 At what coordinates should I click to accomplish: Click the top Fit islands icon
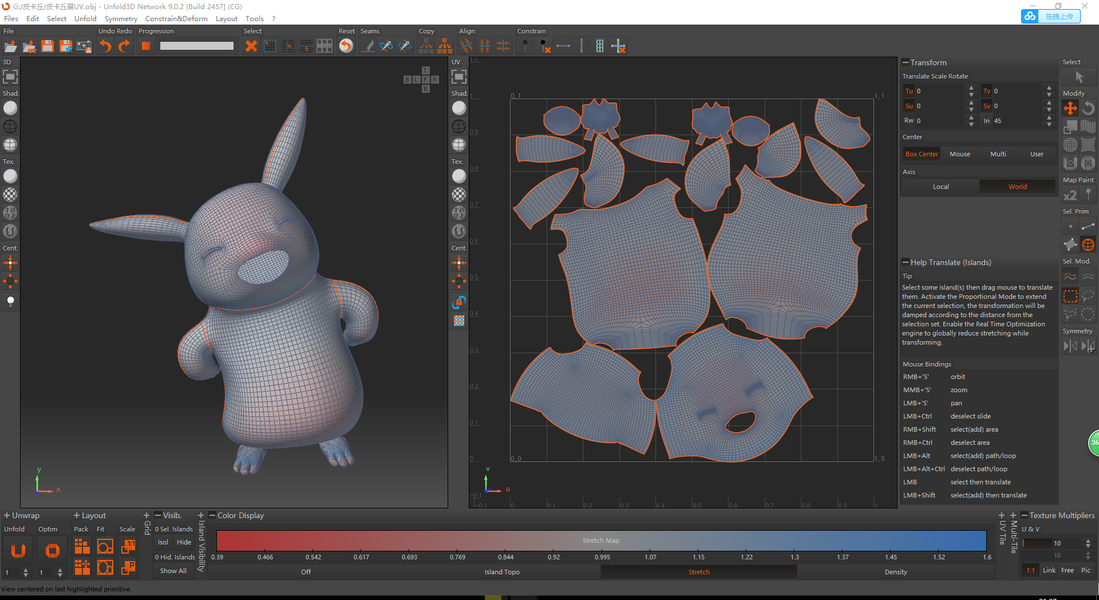coord(105,546)
